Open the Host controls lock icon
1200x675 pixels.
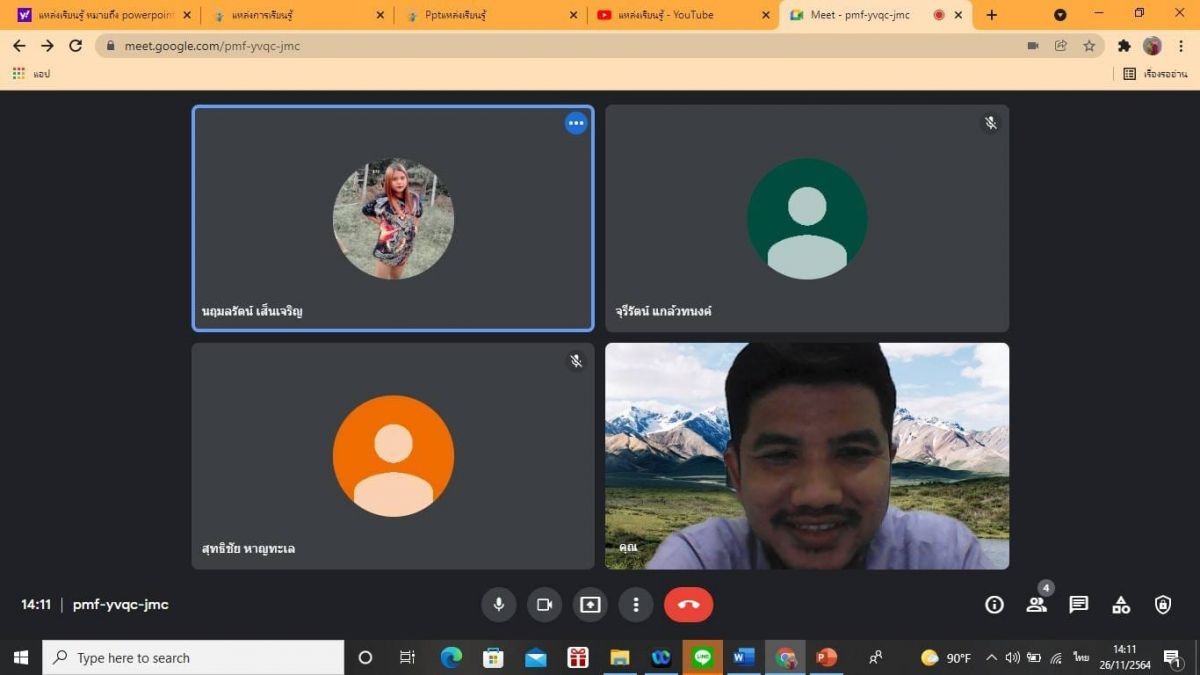pos(1163,604)
